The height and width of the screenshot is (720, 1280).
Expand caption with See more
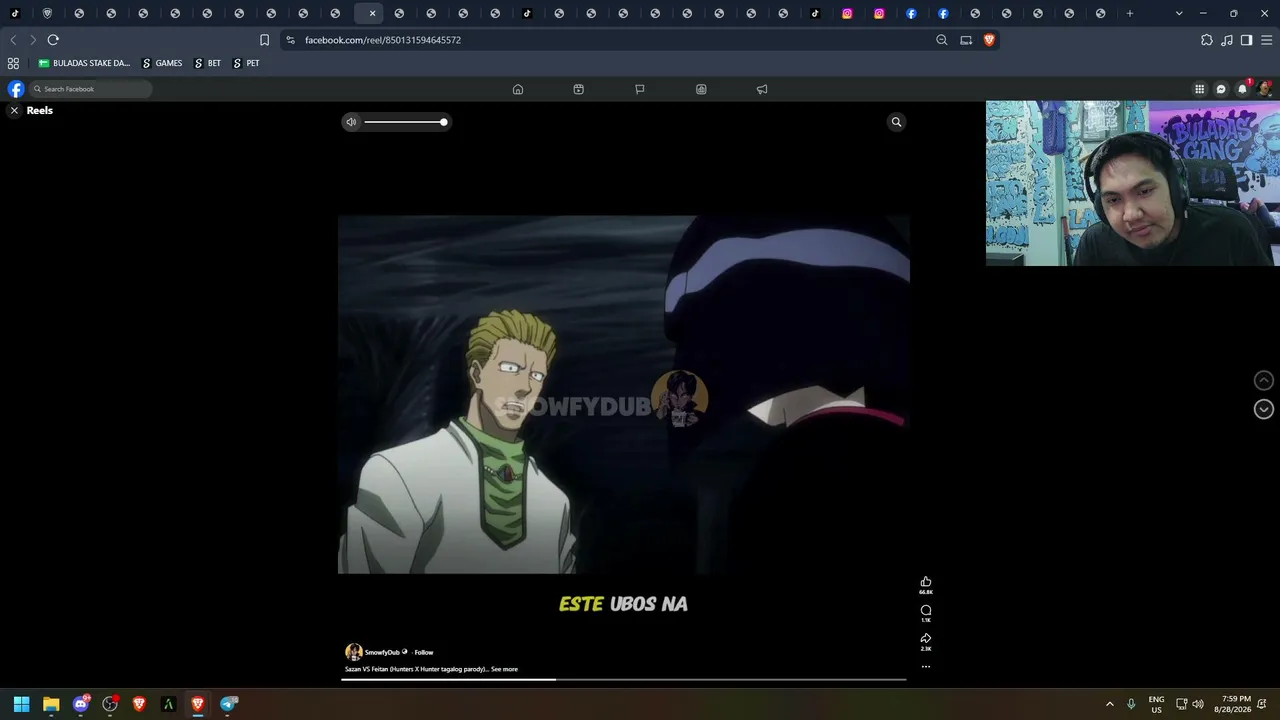(504, 669)
